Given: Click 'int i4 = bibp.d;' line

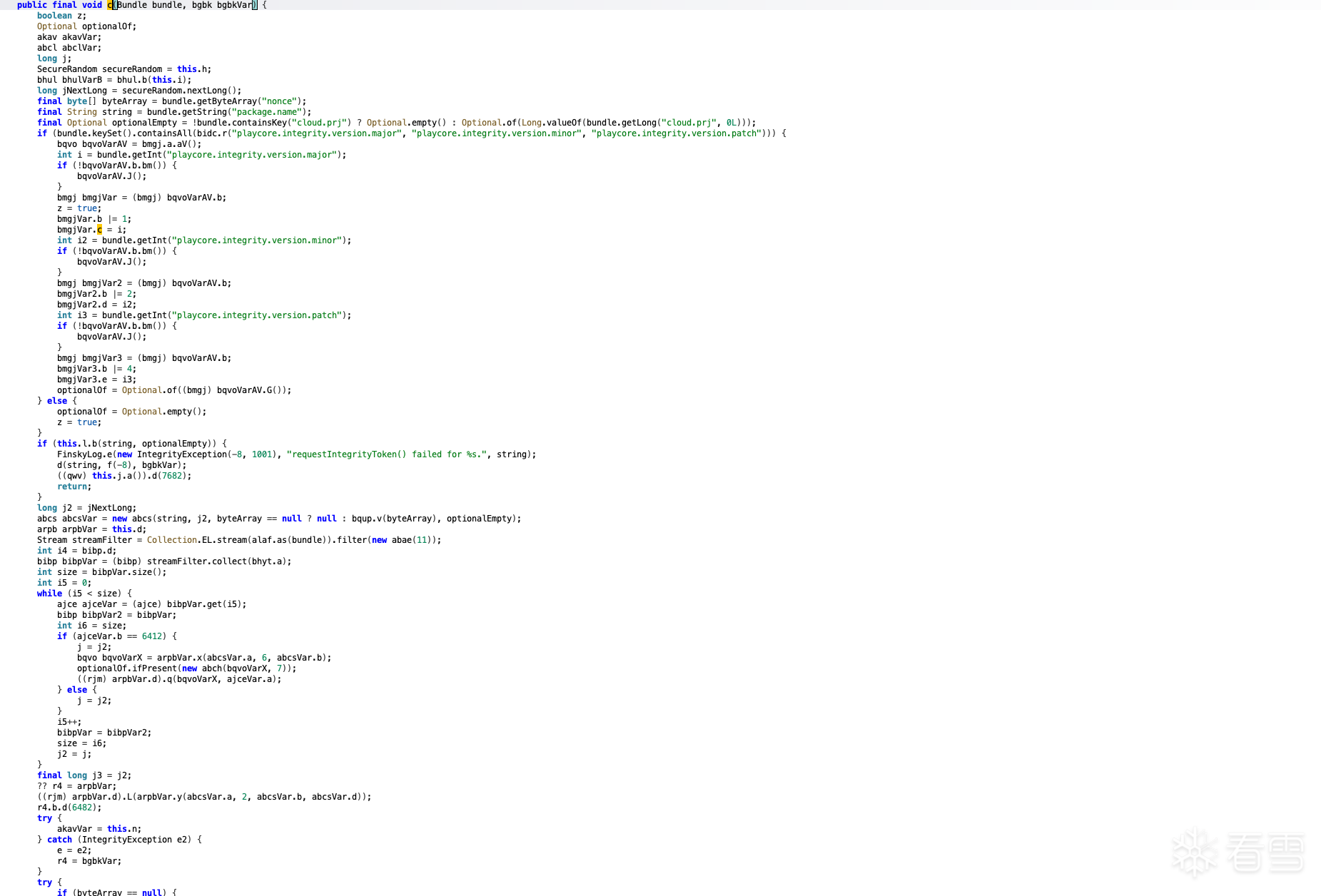Looking at the screenshot, I should pos(76,551).
